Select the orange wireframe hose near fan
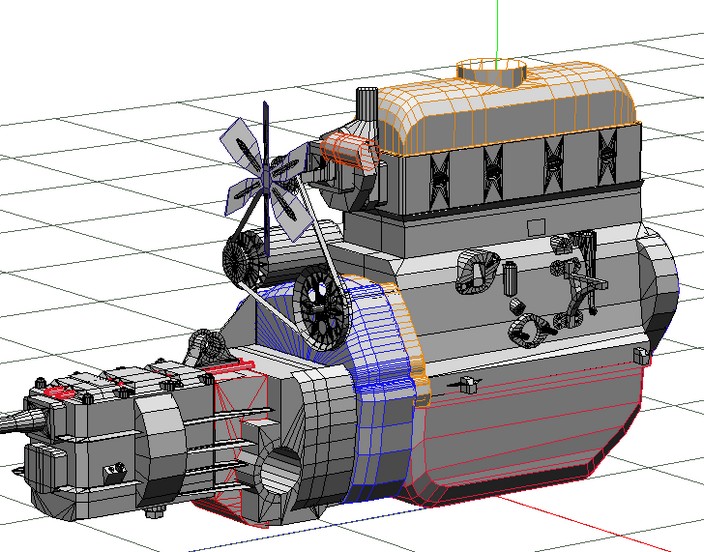This screenshot has height=552, width=704. coord(350,150)
